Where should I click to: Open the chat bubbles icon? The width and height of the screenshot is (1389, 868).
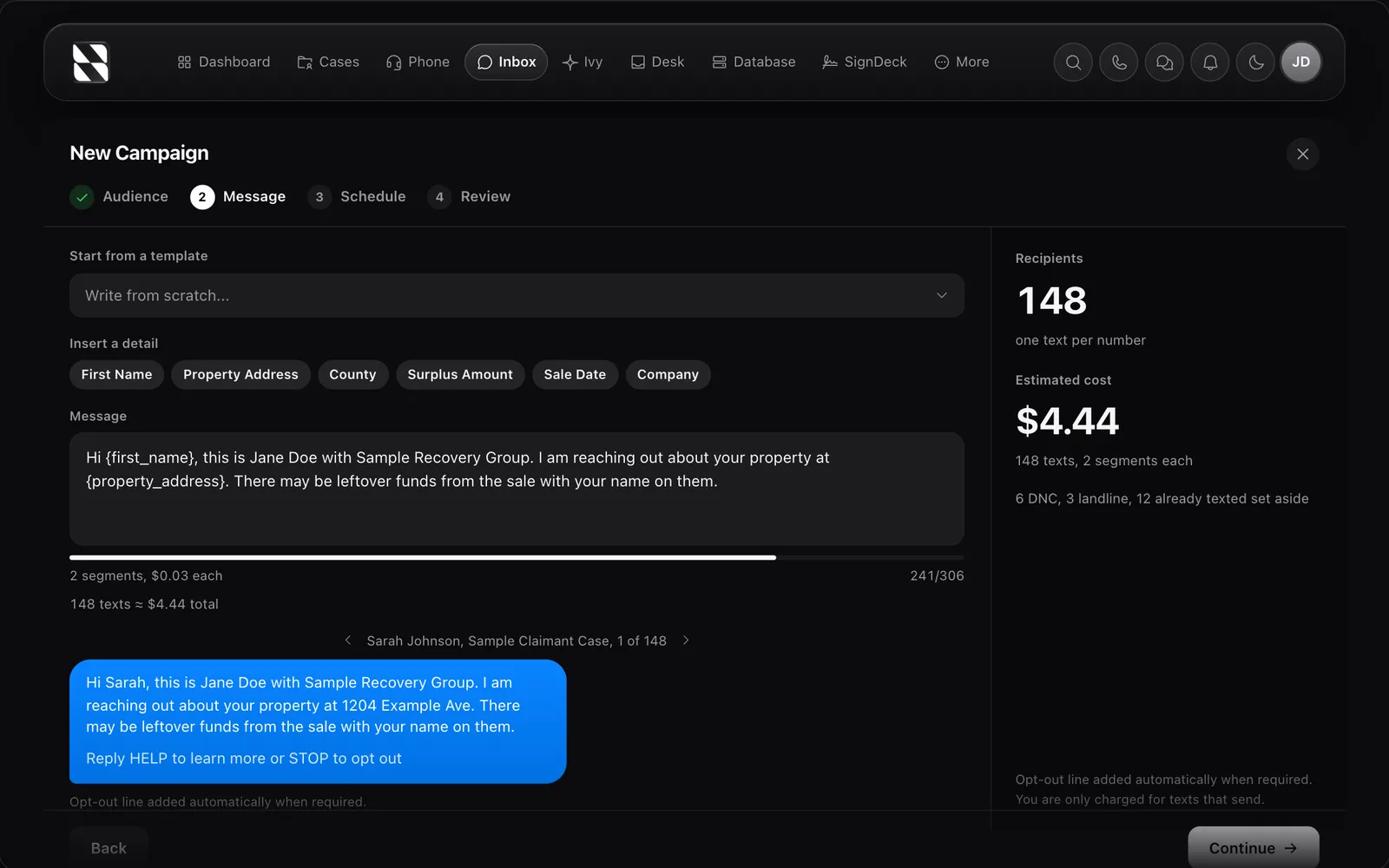[x=1164, y=62]
